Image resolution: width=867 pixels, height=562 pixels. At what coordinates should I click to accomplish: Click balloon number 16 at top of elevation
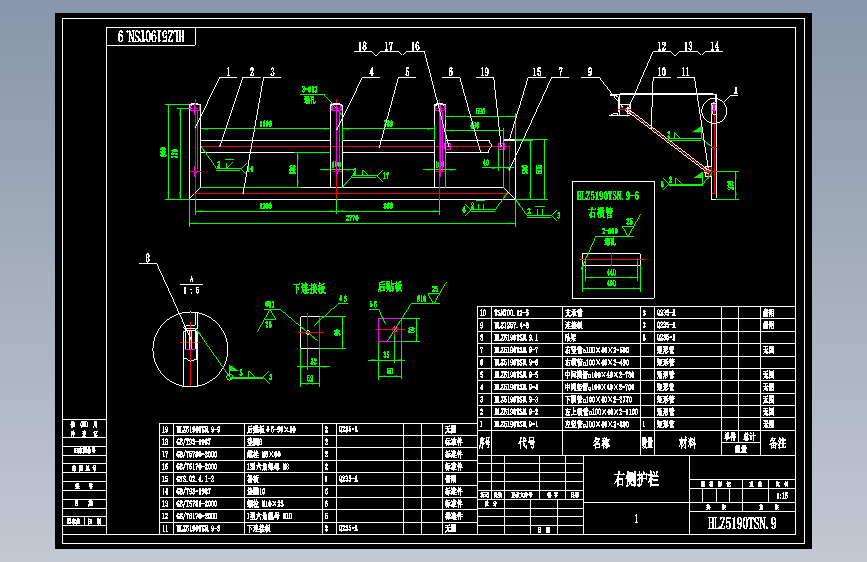(415, 46)
